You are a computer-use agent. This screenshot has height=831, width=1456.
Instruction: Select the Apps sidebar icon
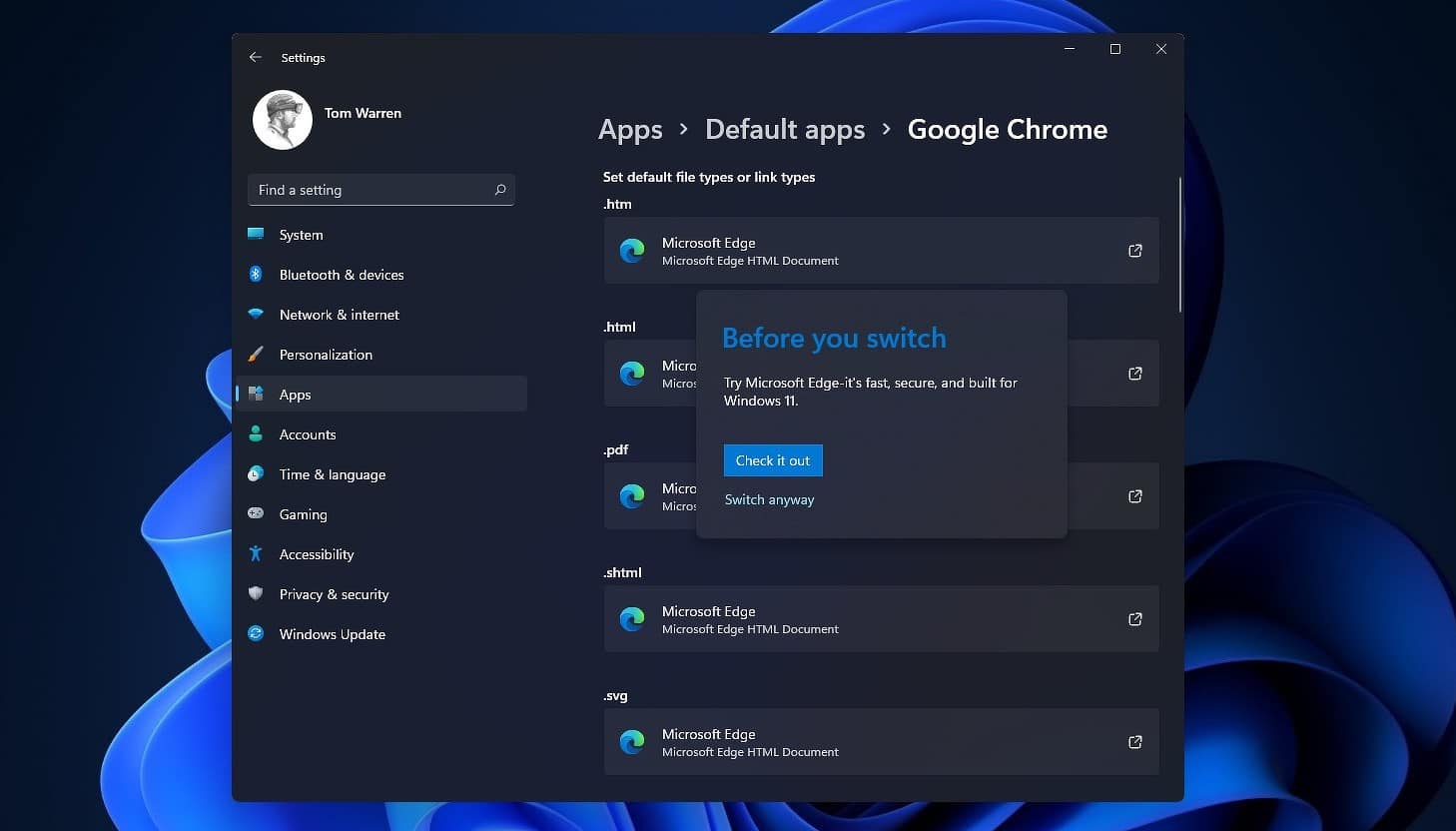click(x=256, y=395)
